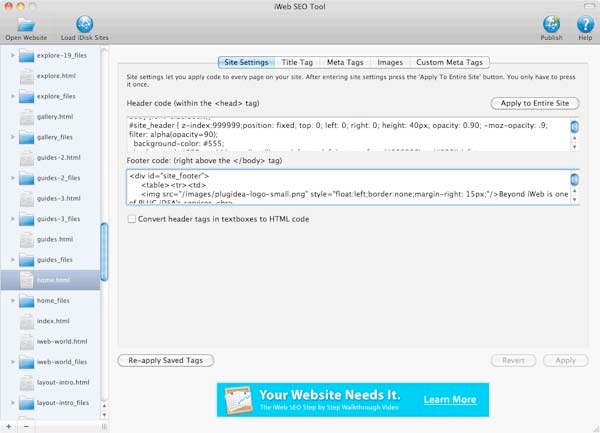Click the Revert button

513,360
